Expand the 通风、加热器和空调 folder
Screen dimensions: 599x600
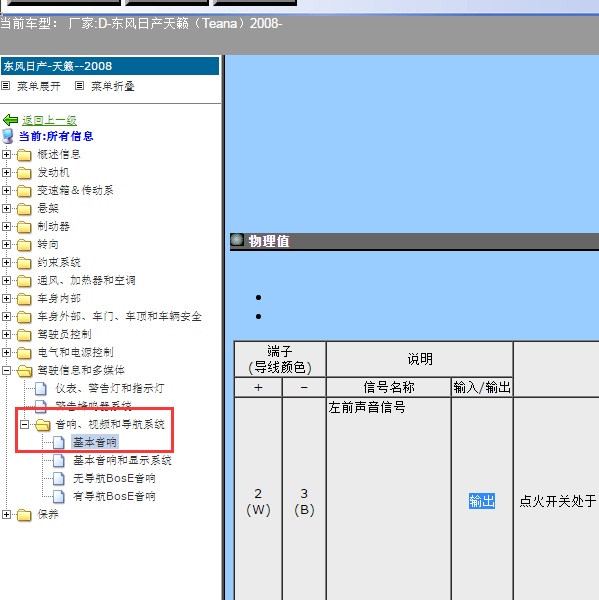coord(6,280)
